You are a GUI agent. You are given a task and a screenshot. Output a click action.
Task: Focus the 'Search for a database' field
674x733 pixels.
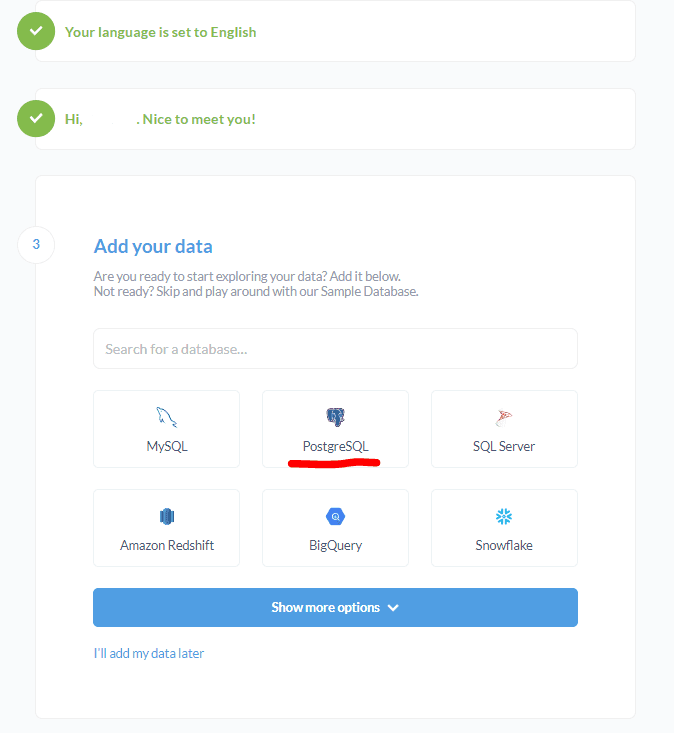click(x=335, y=349)
